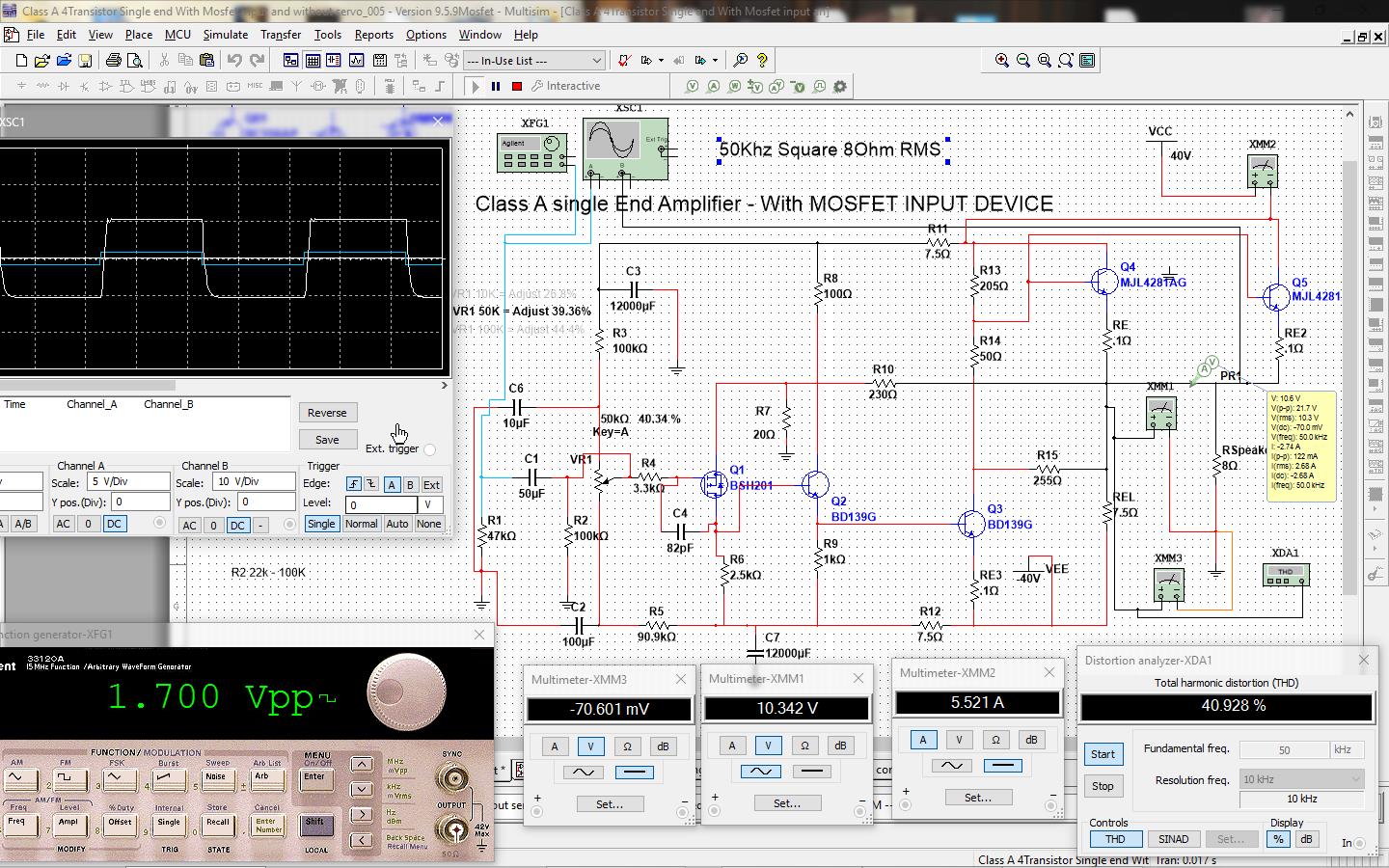Viewport: 1389px width, 868px height.
Task: Select rising edge trigger button
Action: coord(354,484)
